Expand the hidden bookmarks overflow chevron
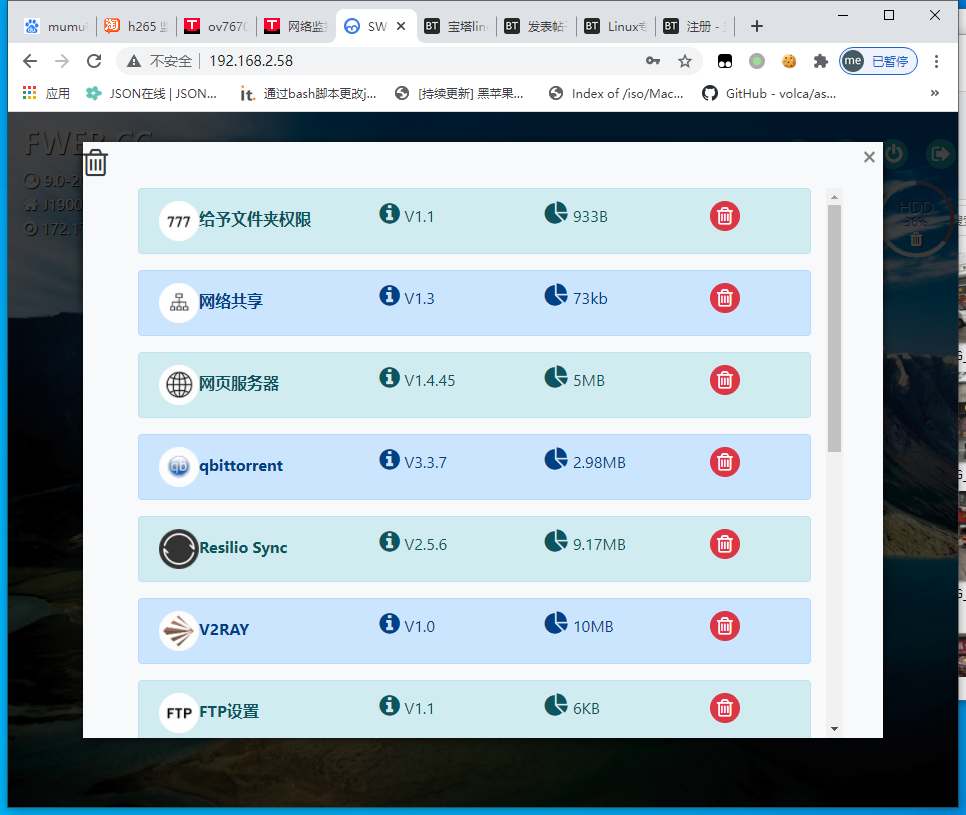This screenshot has height=815, width=966. (x=935, y=93)
